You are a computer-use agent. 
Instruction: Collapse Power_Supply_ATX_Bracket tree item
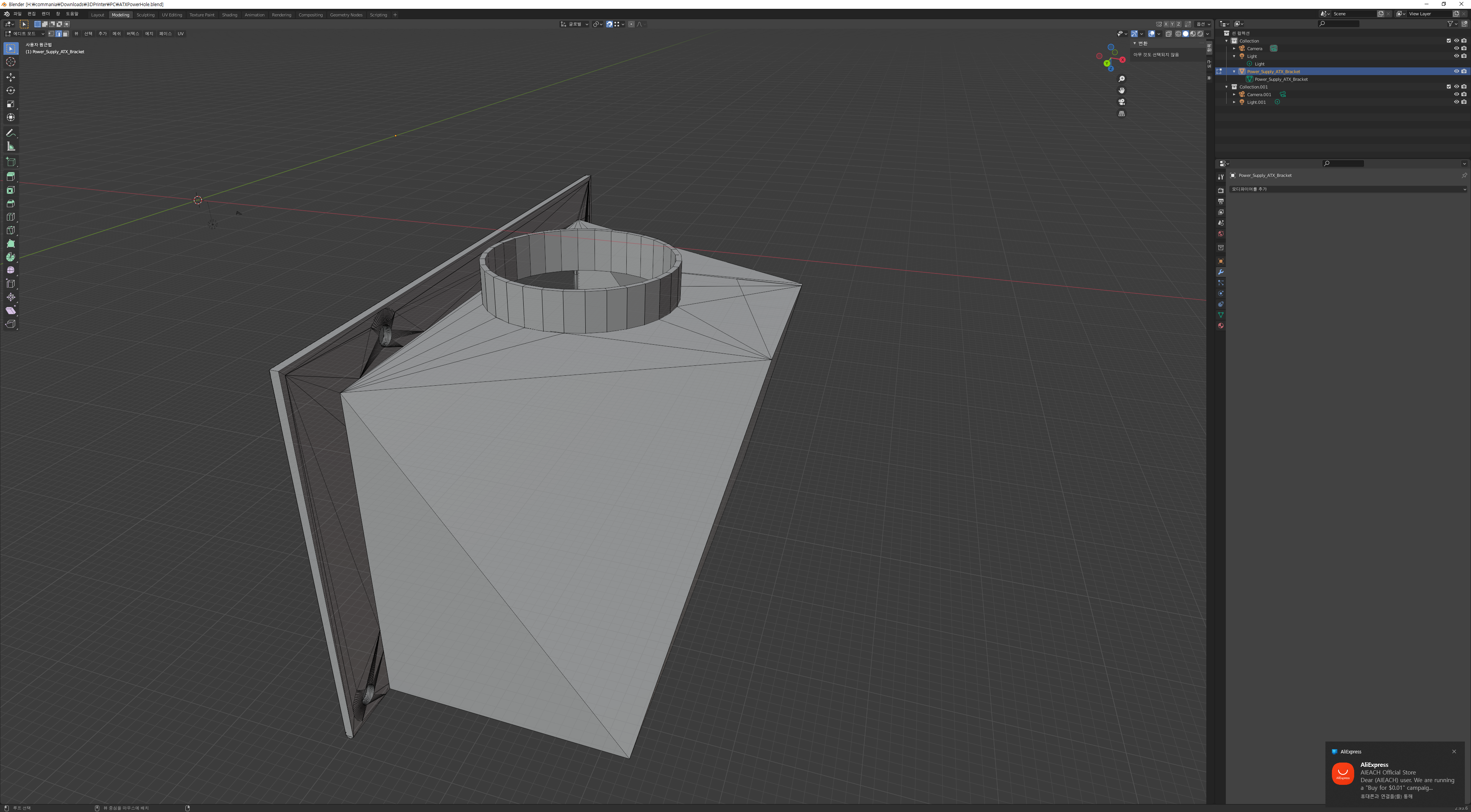pos(1234,71)
